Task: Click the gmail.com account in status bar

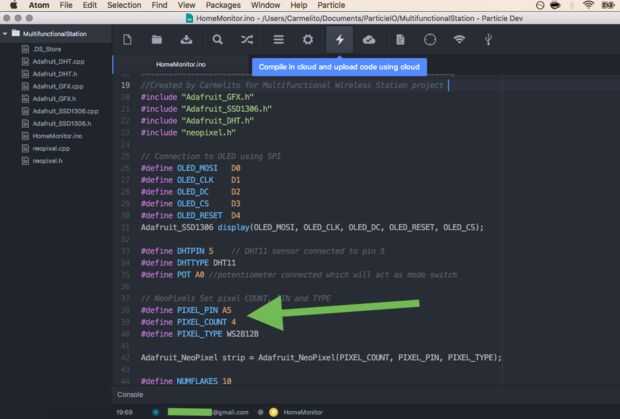Action: click(208, 412)
